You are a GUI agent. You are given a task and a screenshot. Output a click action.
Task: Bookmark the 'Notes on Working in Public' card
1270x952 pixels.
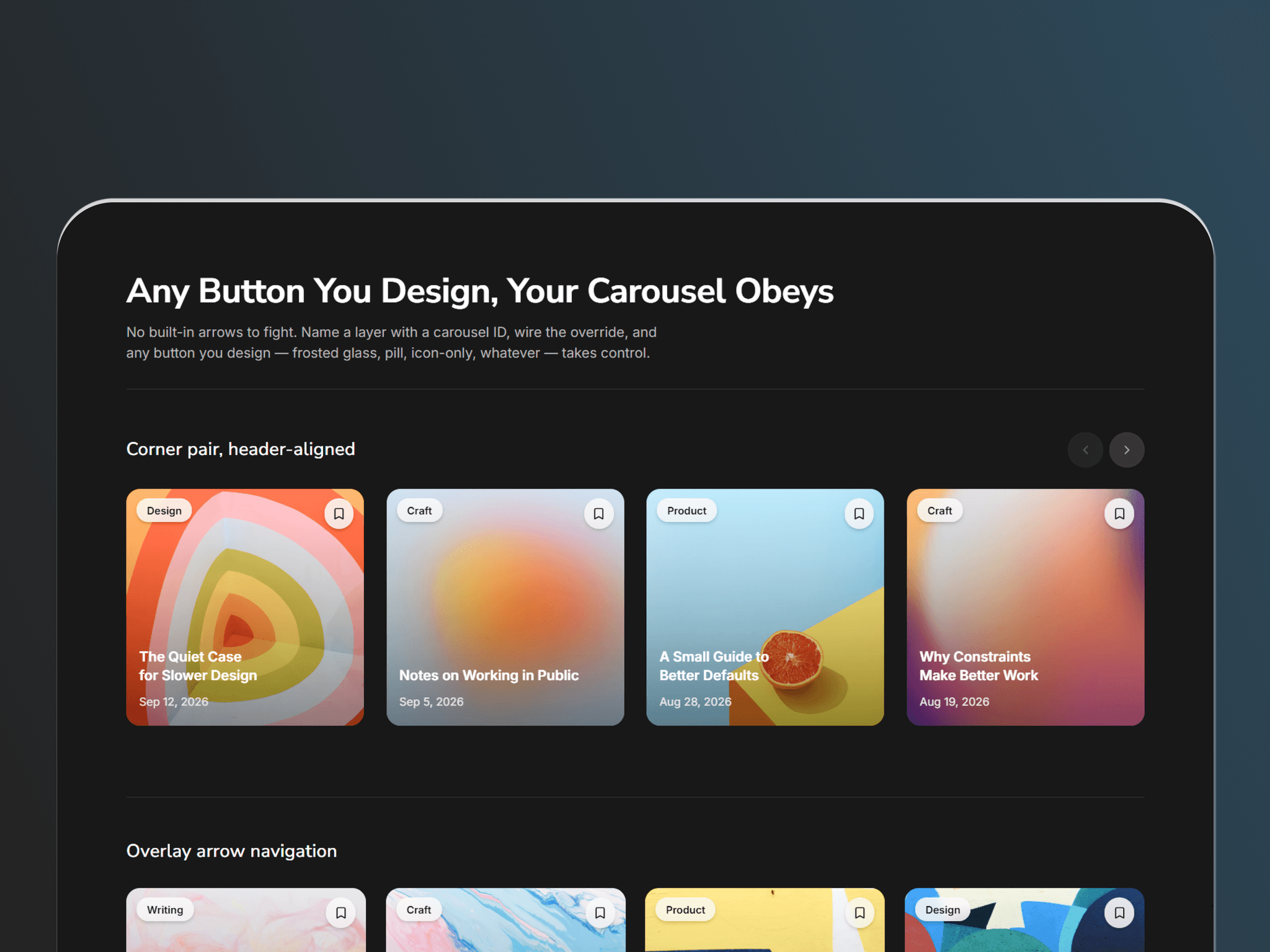[x=598, y=514]
